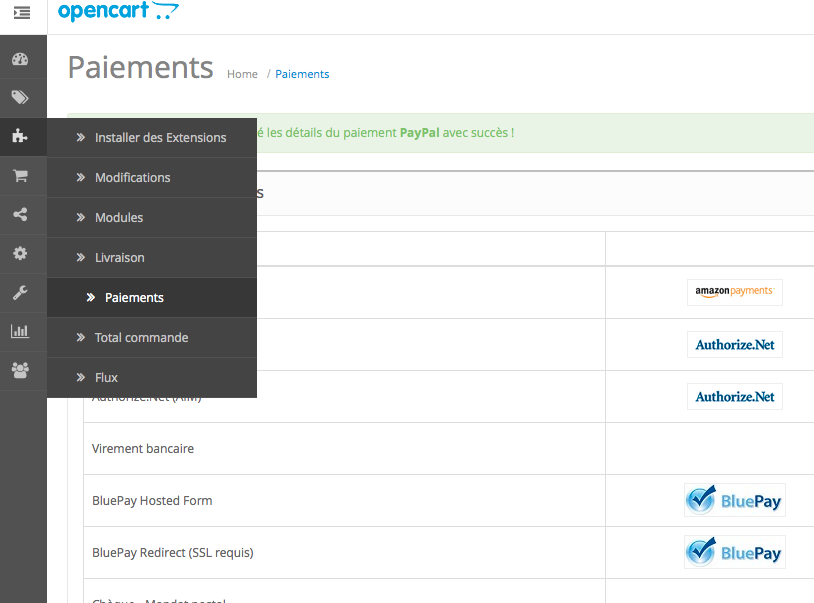The width and height of the screenshot is (814, 603).
Task: Open the Sales shopping cart icon
Action: [20, 175]
